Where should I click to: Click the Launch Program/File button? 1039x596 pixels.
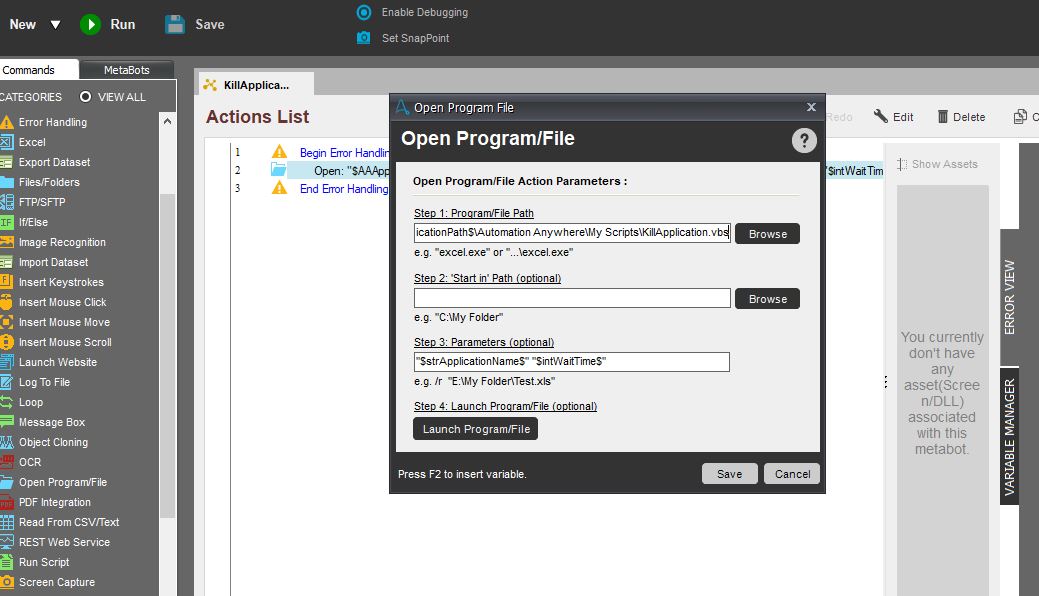point(476,429)
